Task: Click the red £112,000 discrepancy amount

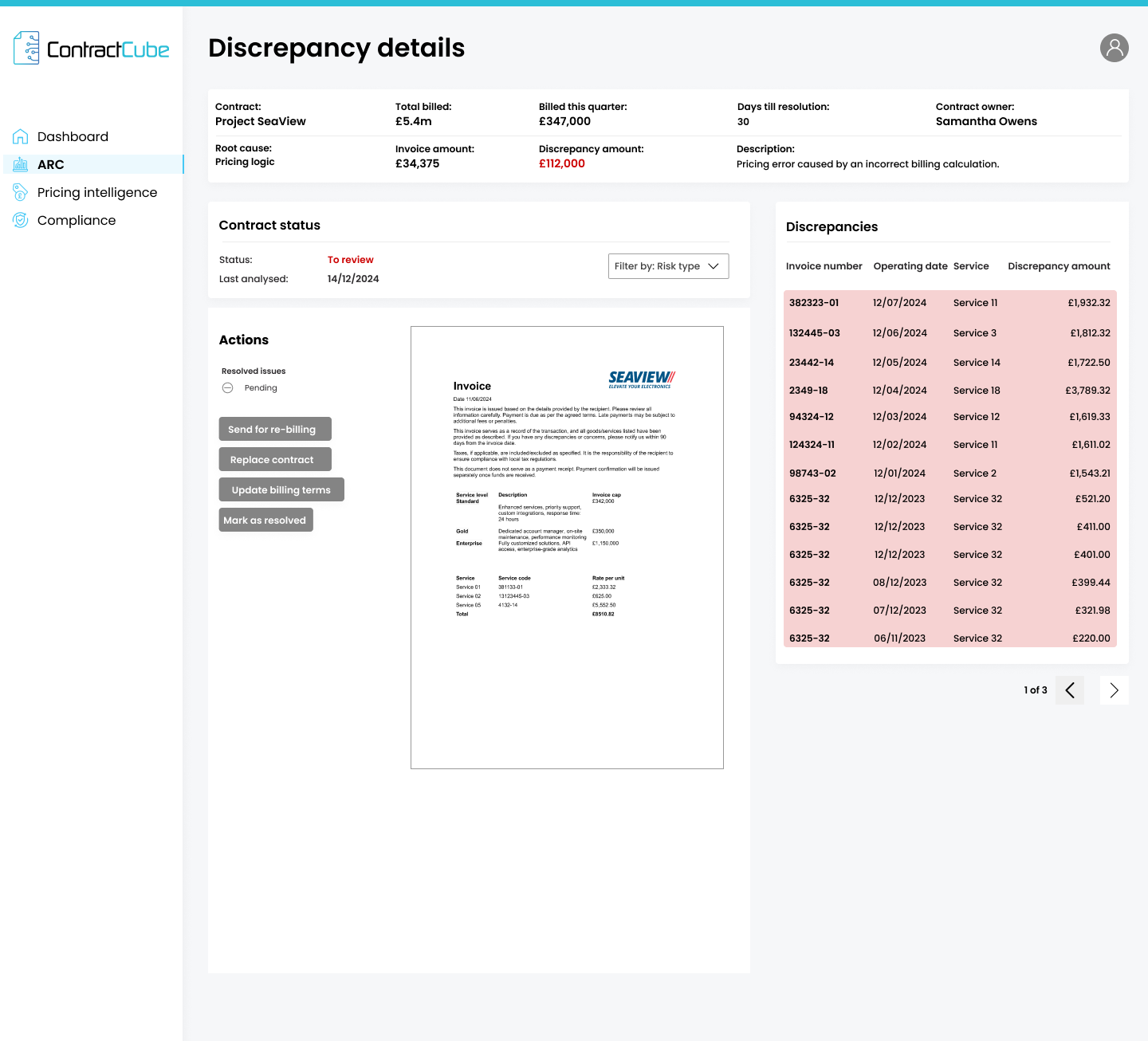Action: coord(562,163)
